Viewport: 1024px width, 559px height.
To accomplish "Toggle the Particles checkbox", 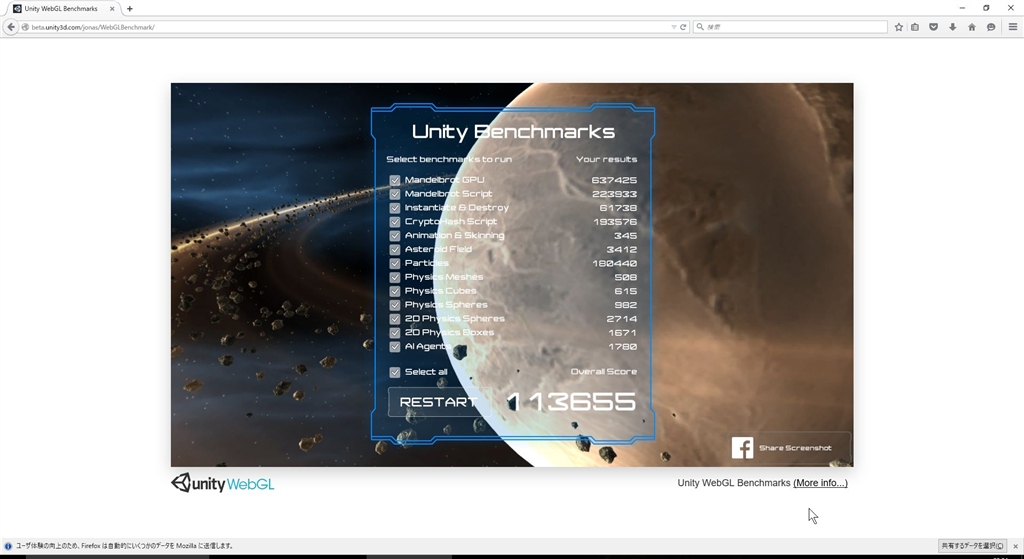I will point(394,263).
